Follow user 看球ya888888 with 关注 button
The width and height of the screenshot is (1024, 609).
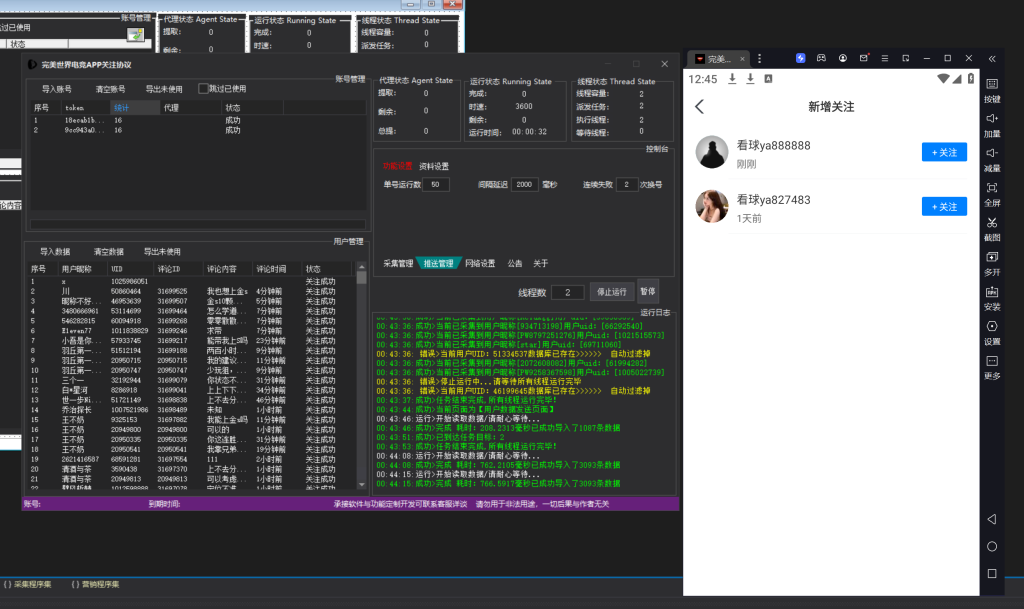click(x=944, y=152)
